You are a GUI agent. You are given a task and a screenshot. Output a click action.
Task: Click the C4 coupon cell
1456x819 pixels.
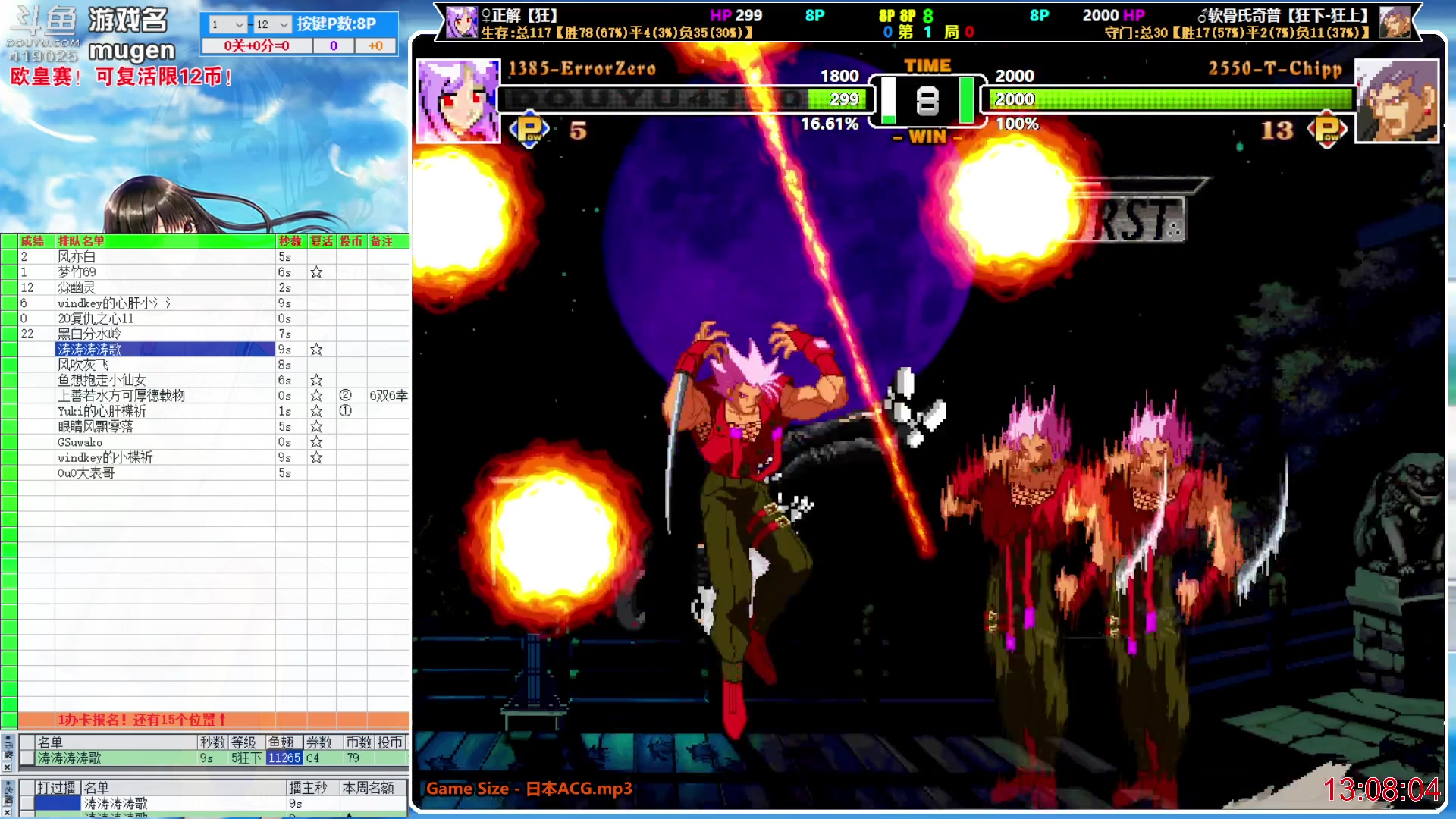click(322, 758)
